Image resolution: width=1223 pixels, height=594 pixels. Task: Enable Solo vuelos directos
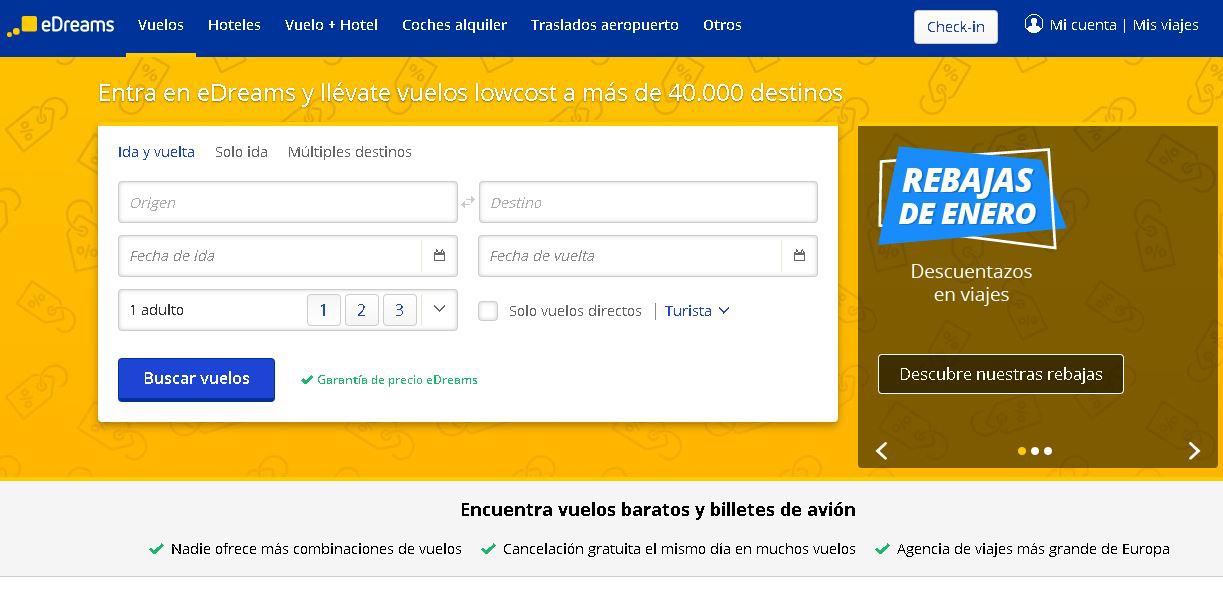coord(488,311)
